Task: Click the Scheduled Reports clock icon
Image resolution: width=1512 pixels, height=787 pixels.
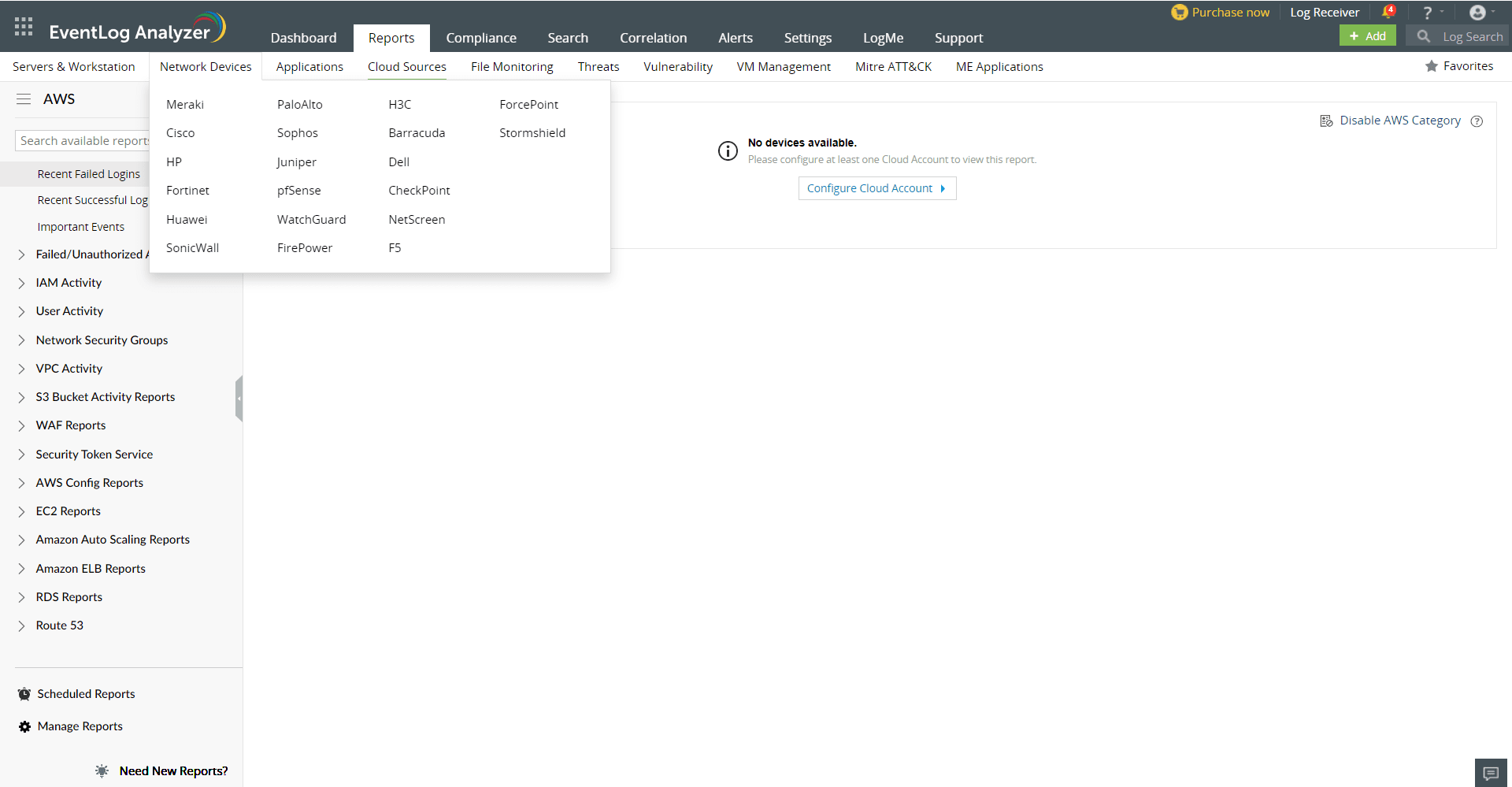Action: pos(24,693)
